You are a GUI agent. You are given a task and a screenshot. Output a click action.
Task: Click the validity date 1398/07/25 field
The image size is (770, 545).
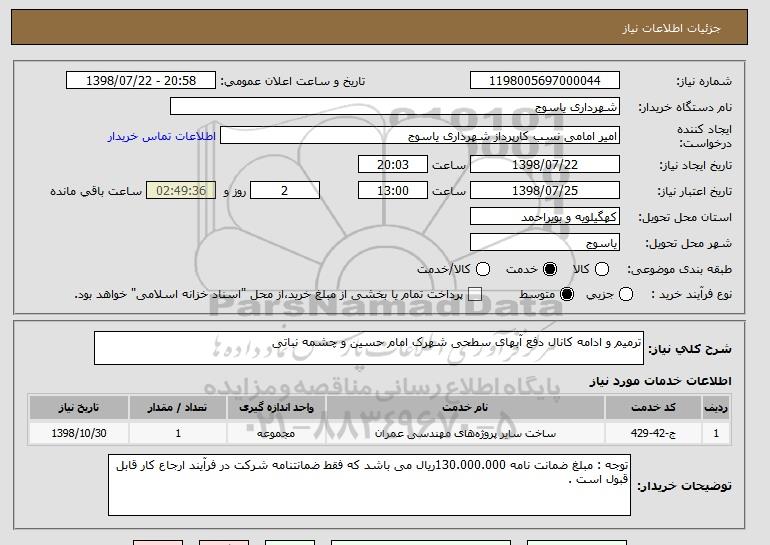pyautogui.click(x=545, y=191)
